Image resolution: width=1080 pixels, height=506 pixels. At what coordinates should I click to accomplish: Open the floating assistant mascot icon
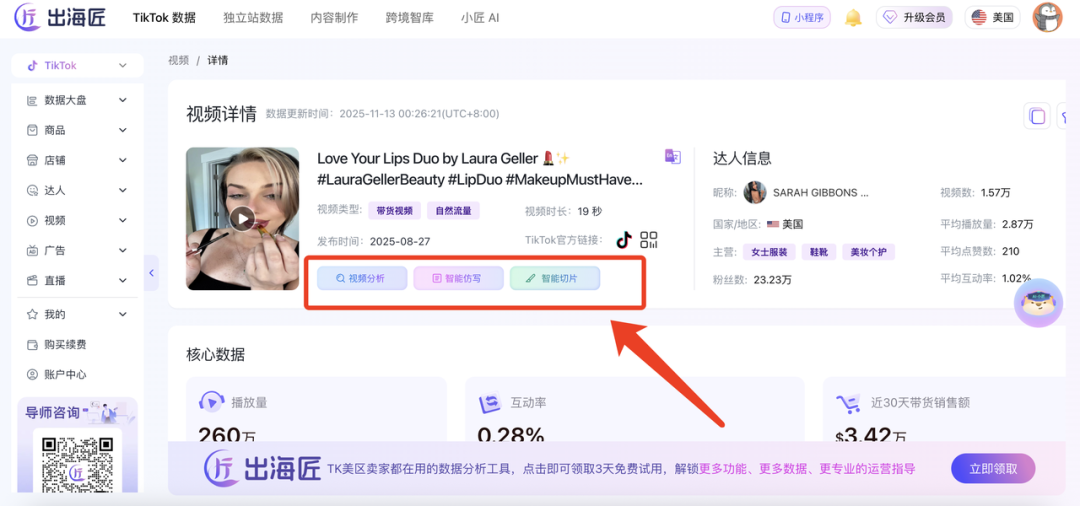pos(1039,303)
